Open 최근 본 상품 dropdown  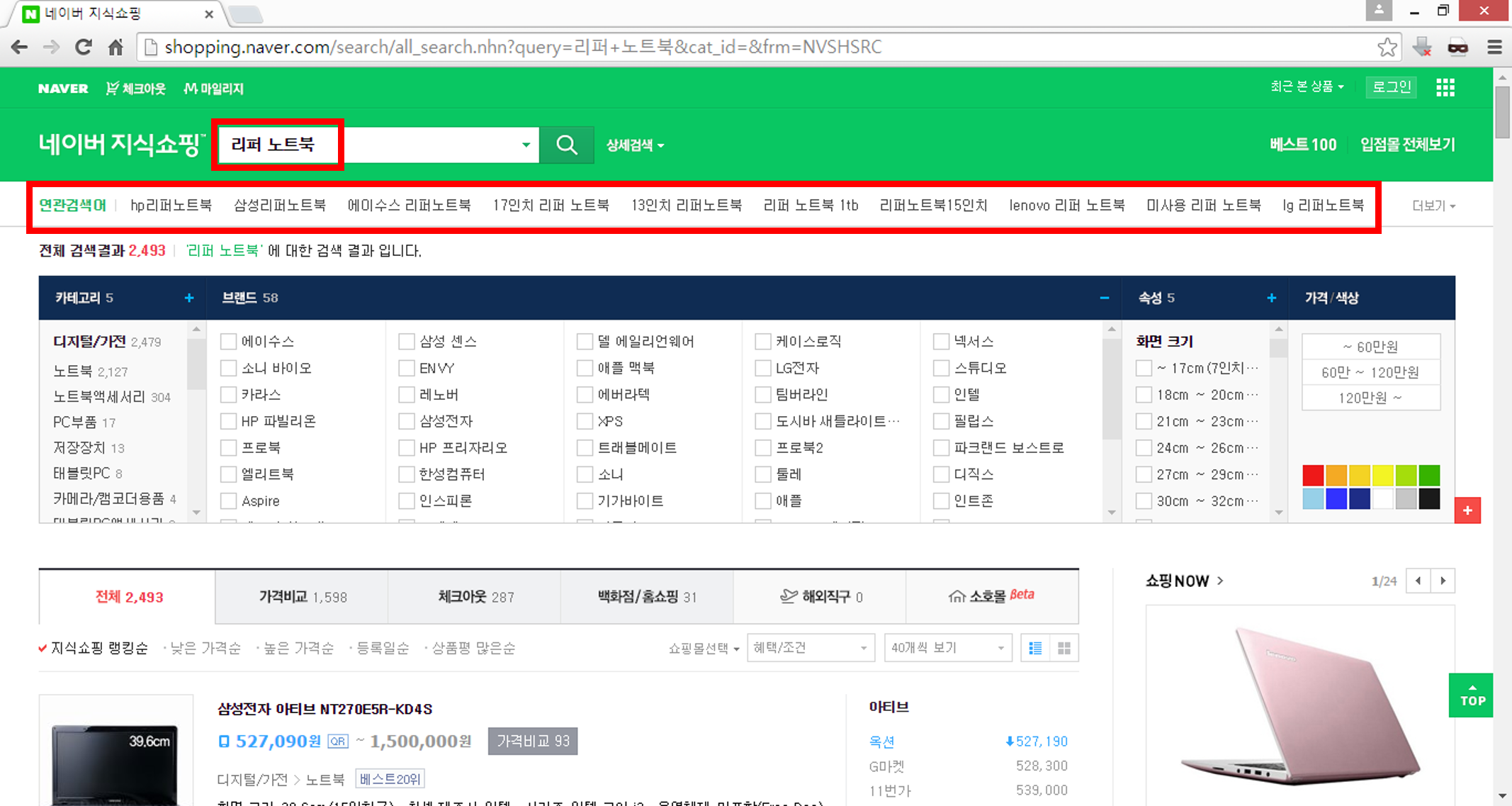(1307, 86)
